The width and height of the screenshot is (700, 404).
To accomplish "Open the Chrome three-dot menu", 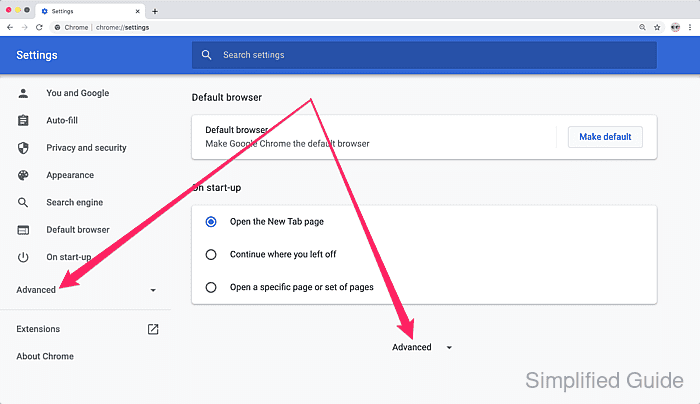I will coord(690,27).
